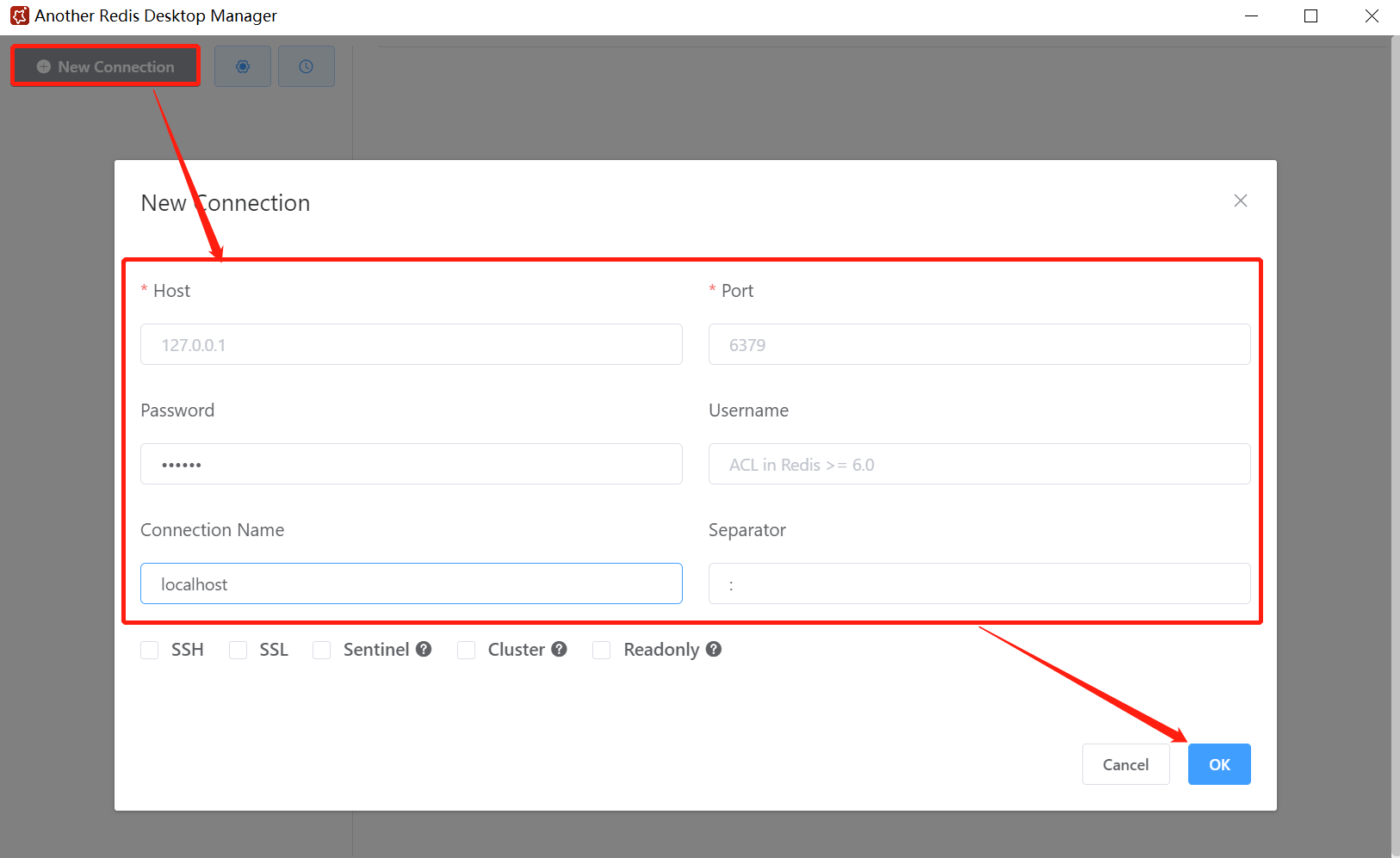Enable the SSH checkbox

tap(150, 650)
